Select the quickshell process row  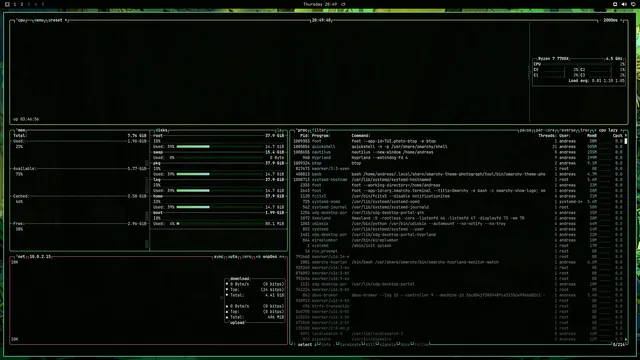pyautogui.click(x=458, y=147)
